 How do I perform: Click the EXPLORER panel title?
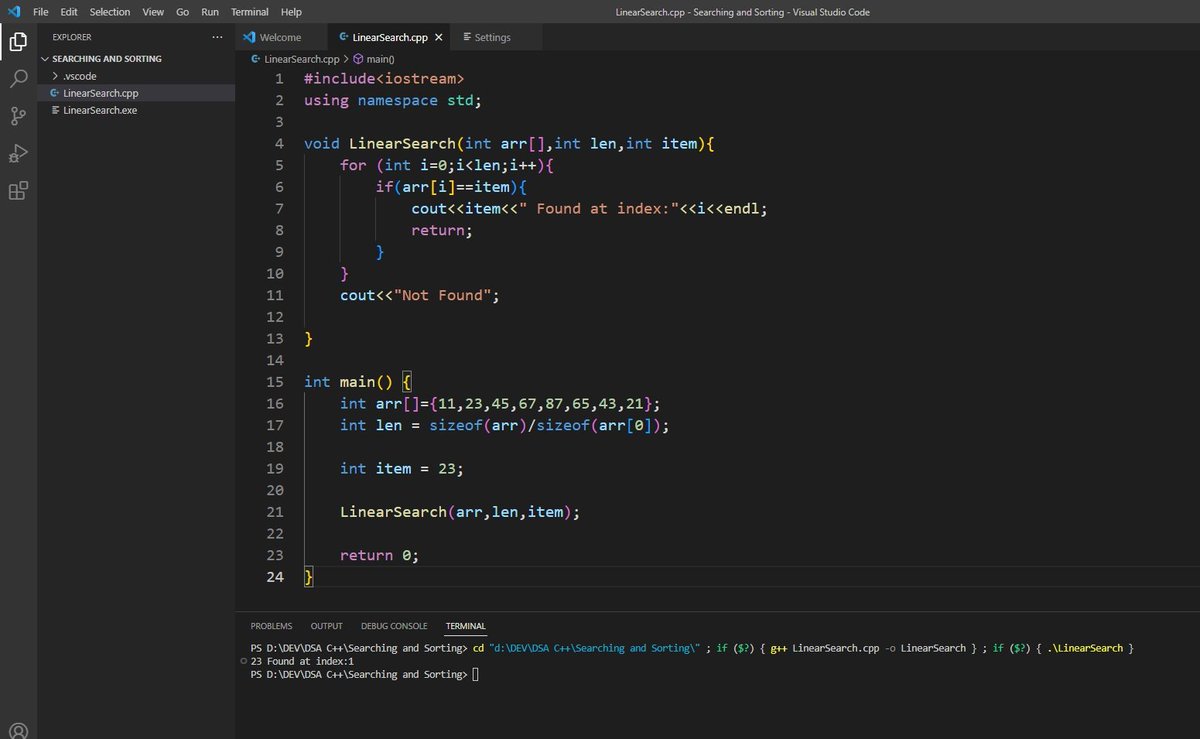(72, 37)
